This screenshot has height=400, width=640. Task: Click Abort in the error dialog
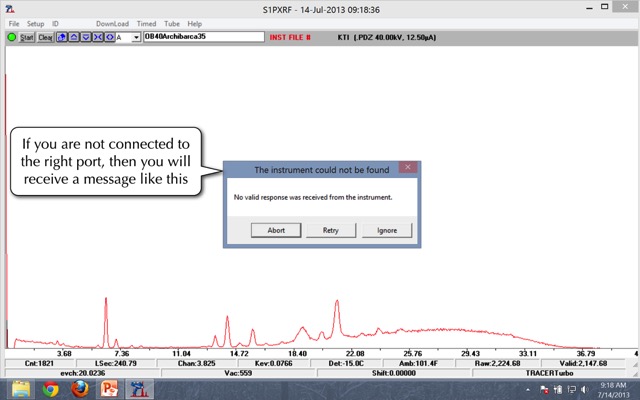pos(276,230)
